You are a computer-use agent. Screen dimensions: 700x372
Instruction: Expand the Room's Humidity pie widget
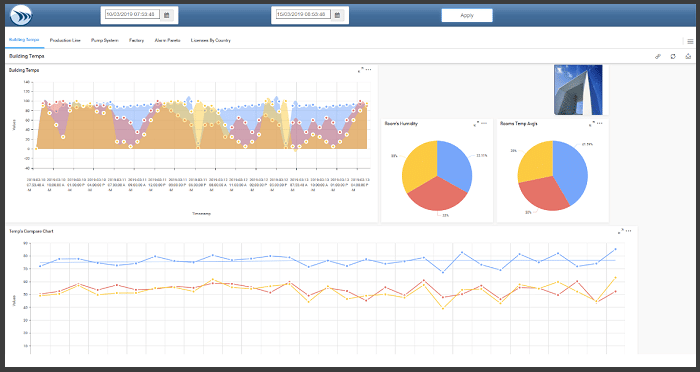[476, 124]
